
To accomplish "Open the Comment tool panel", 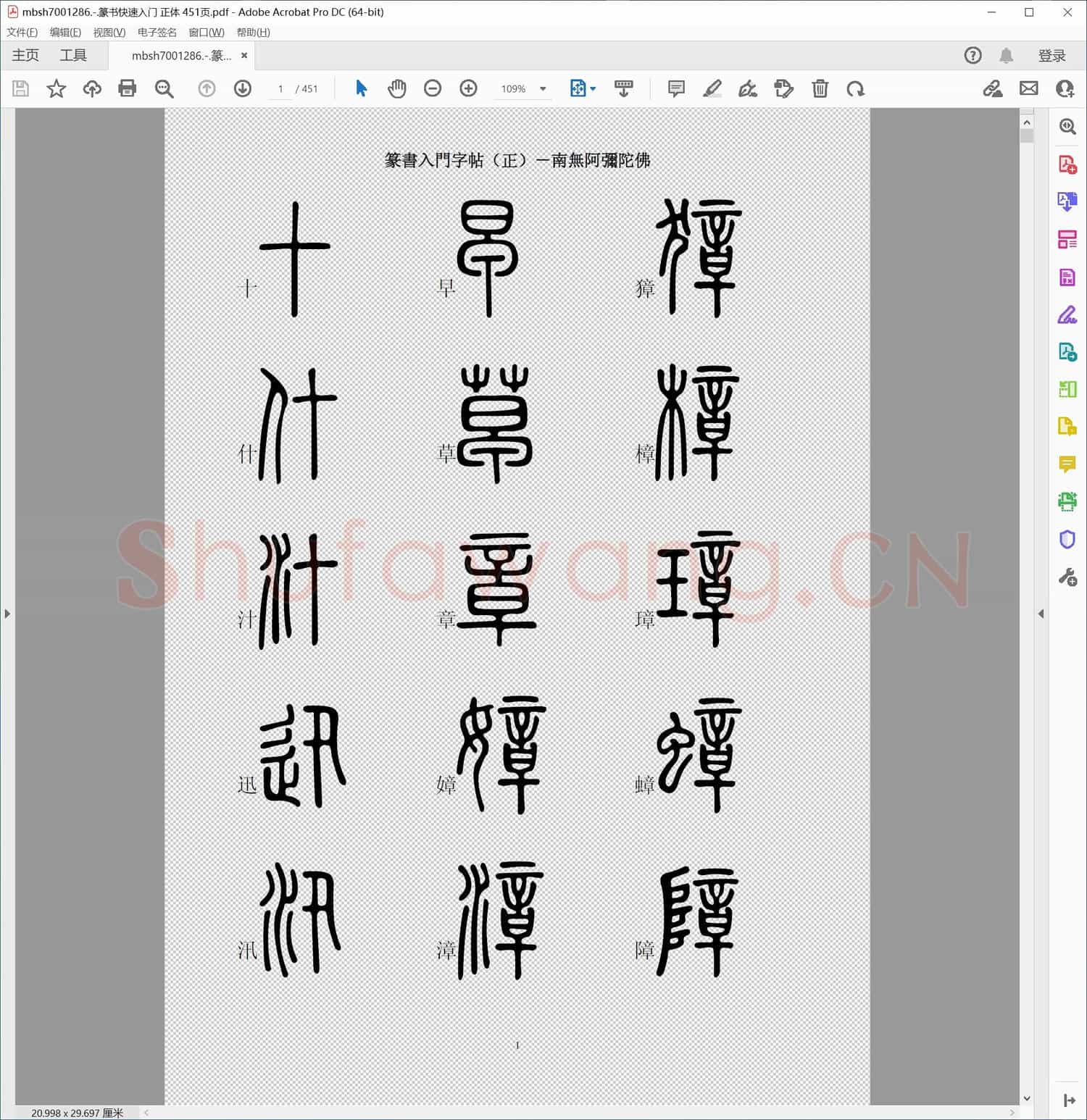I will 1067,464.
